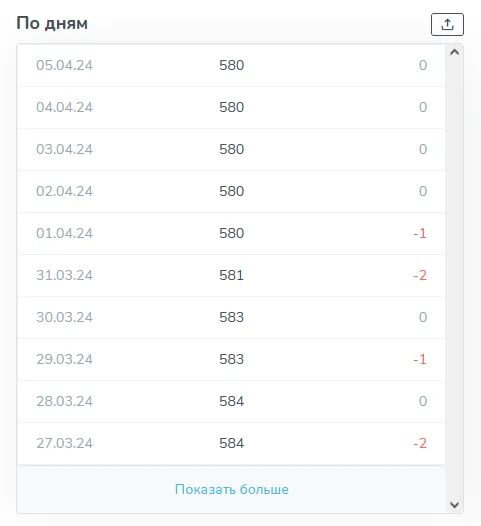Click the 03.04.24 row date
This screenshot has width=481, height=526.
64,149
